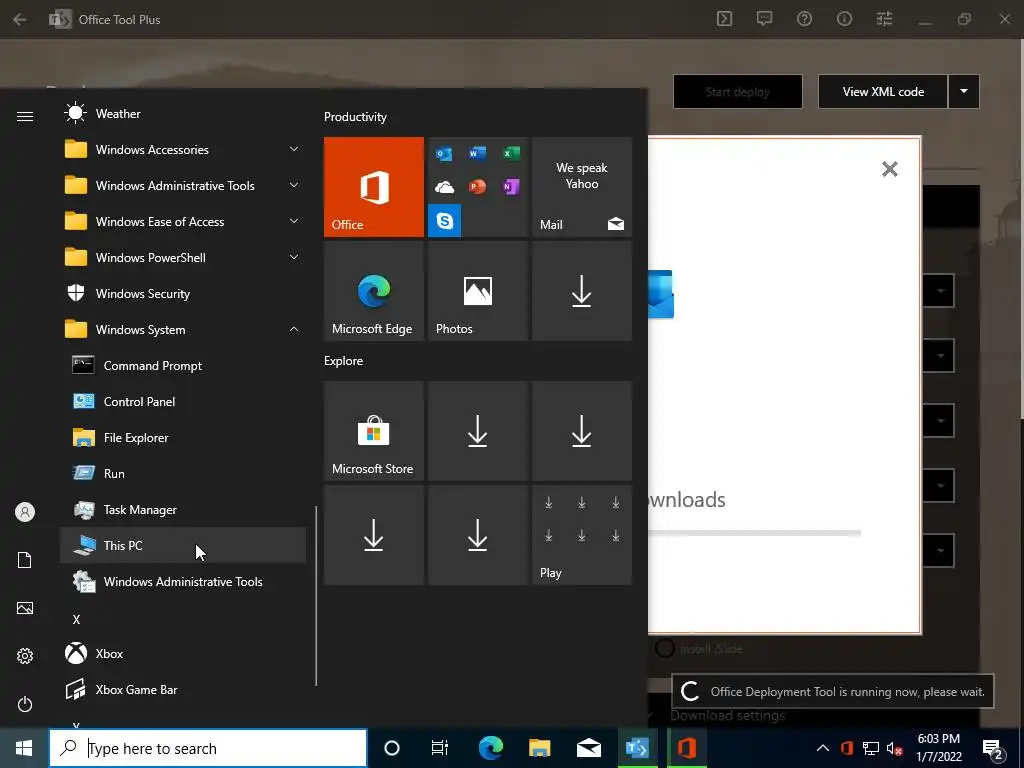Open Settings gear in Start menu sidebar

point(25,656)
